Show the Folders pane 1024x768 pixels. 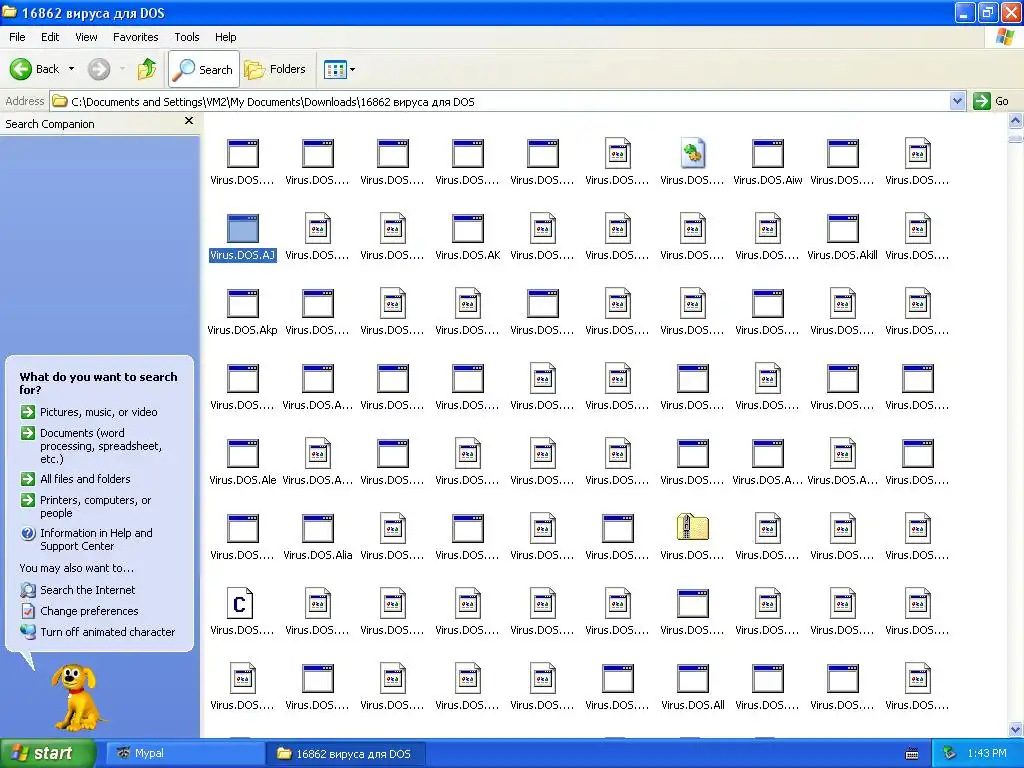point(274,69)
